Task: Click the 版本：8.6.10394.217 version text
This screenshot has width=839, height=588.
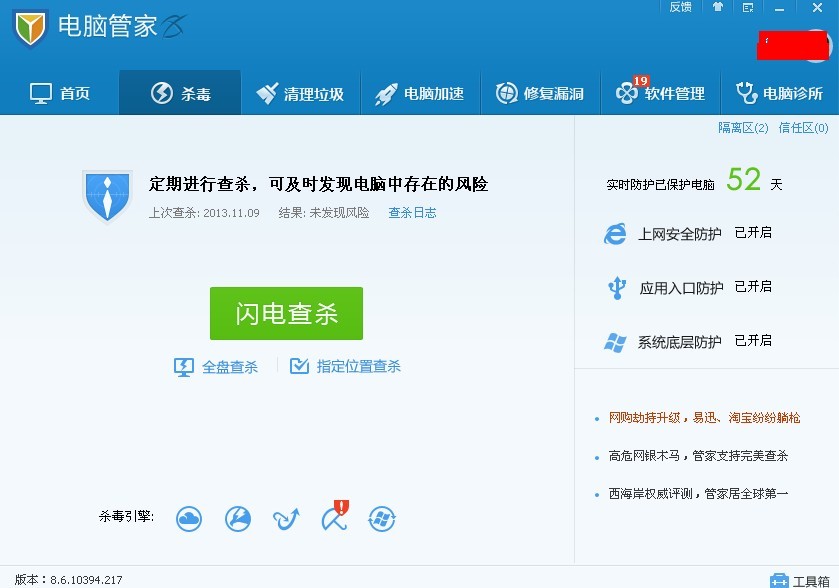Action: 68,580
